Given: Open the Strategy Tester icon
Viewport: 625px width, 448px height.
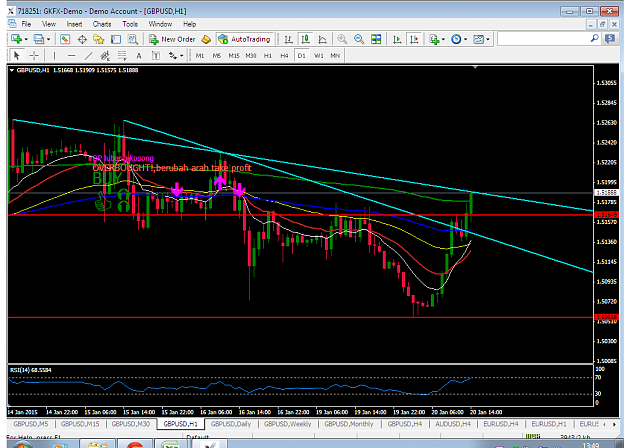Looking at the screenshot, I should click(133, 39).
